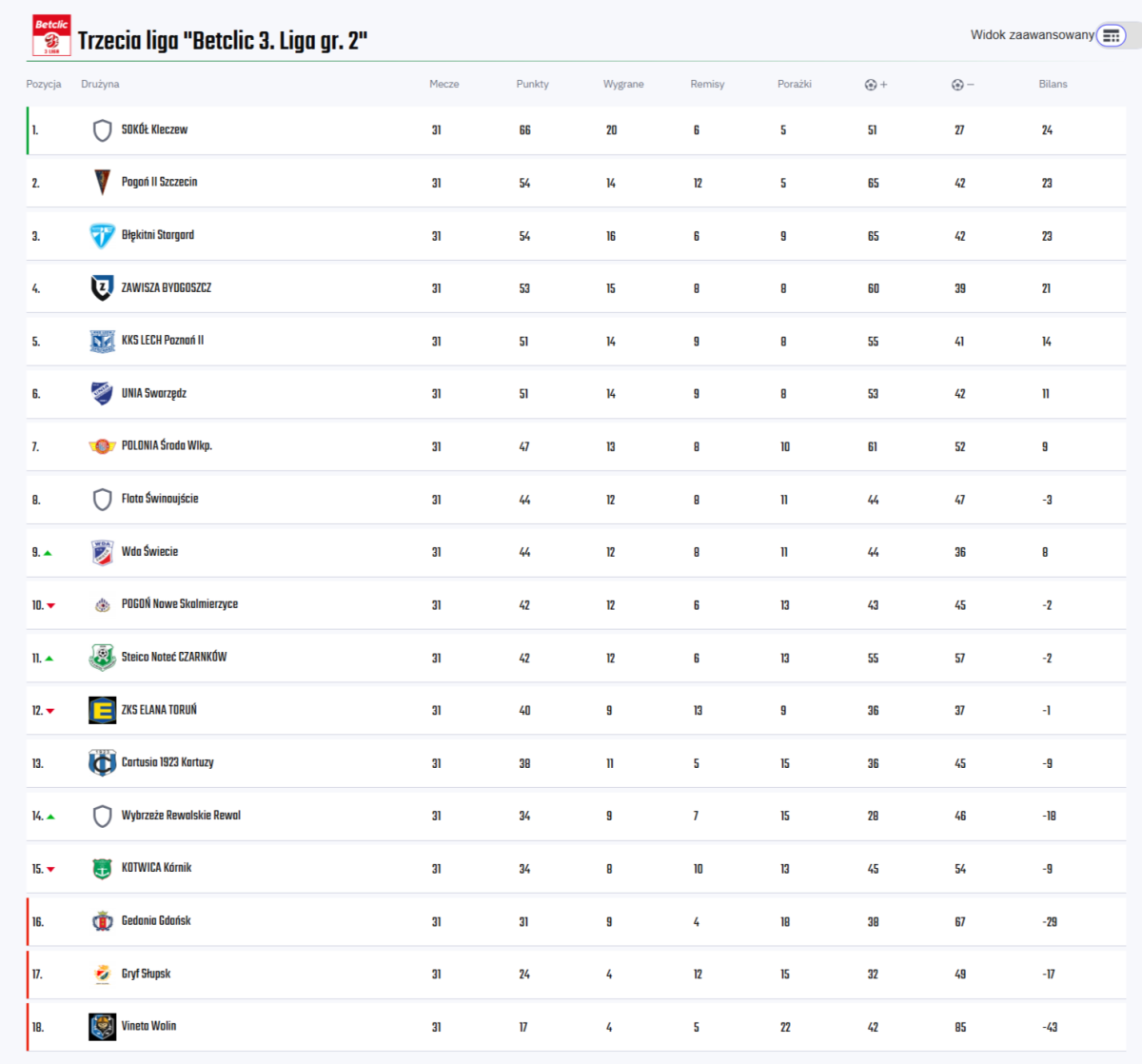Click the Vineta Wolin club crest
The width and height of the screenshot is (1142, 1064).
click(102, 1027)
